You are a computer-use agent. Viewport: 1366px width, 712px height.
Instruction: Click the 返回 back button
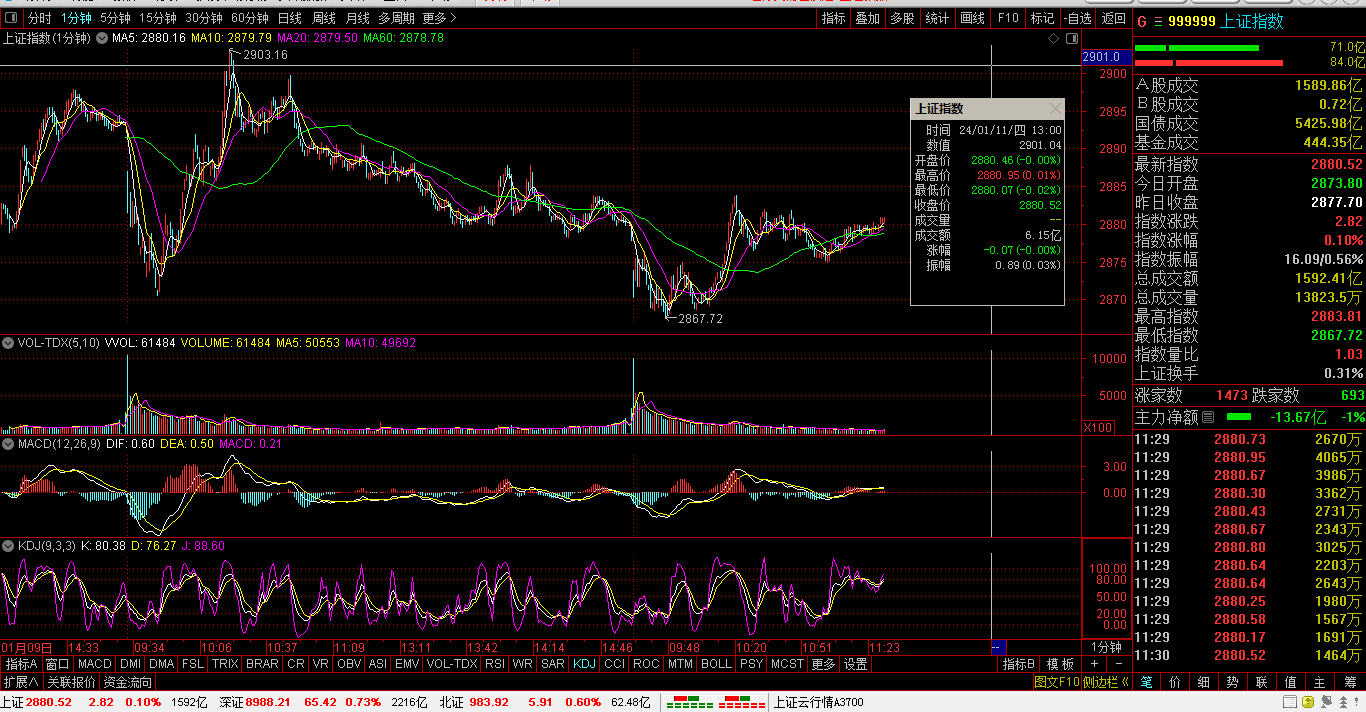(1113, 18)
